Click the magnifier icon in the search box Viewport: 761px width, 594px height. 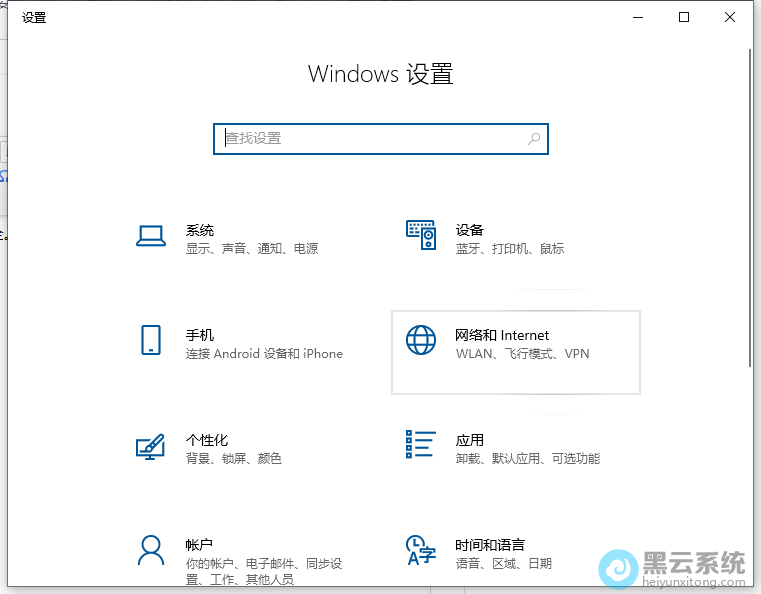pyautogui.click(x=534, y=139)
